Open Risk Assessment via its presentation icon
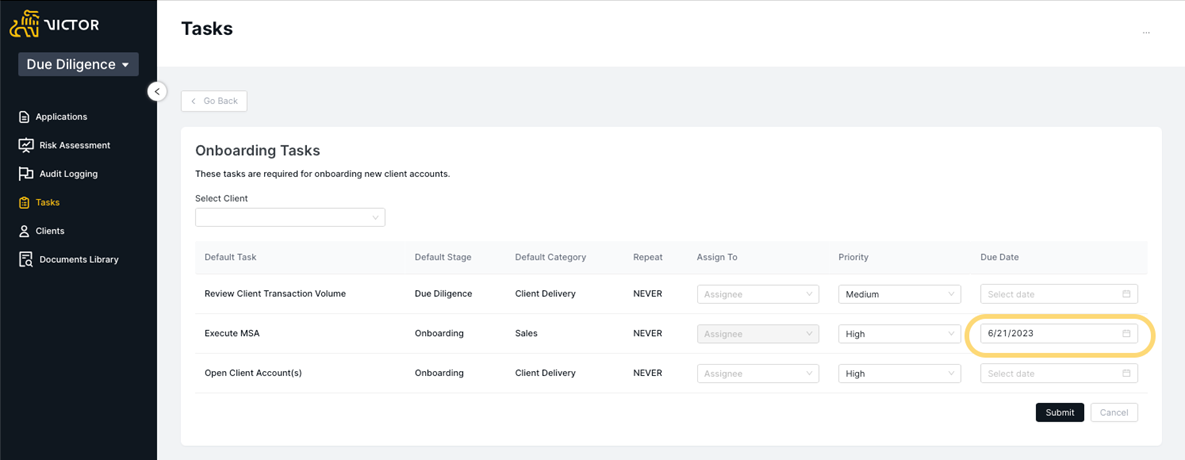 pyautogui.click(x=26, y=145)
